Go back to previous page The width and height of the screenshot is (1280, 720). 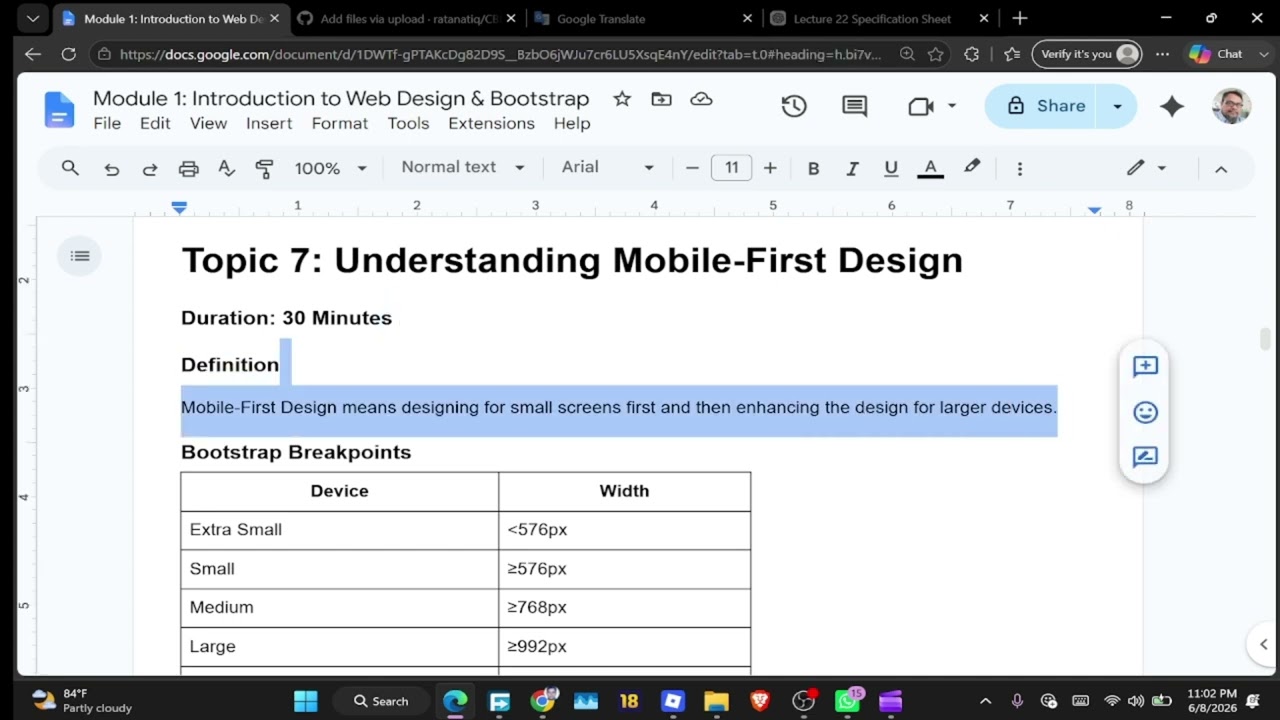pos(32,54)
